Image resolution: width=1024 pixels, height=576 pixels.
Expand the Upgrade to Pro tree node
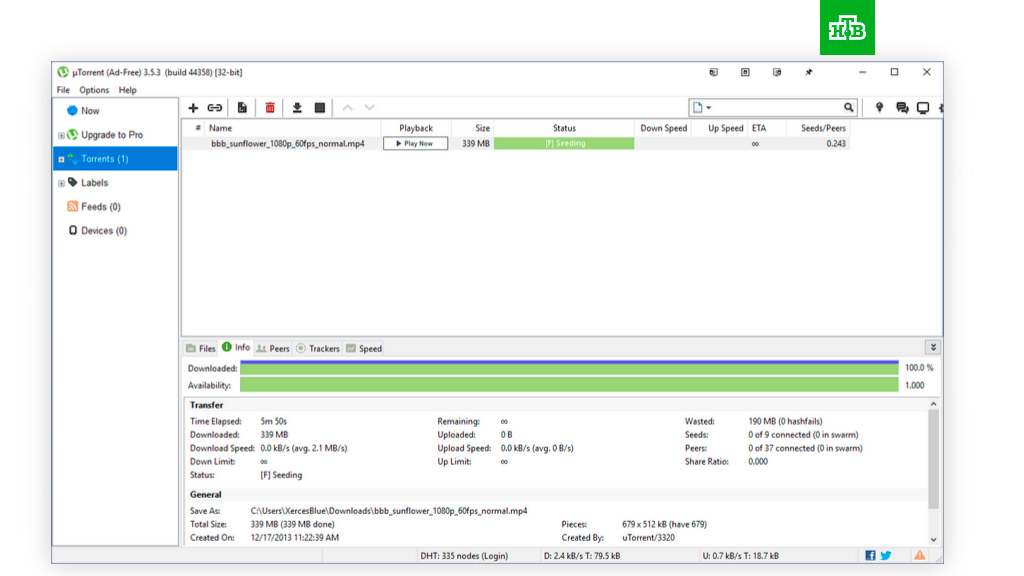tap(61, 136)
